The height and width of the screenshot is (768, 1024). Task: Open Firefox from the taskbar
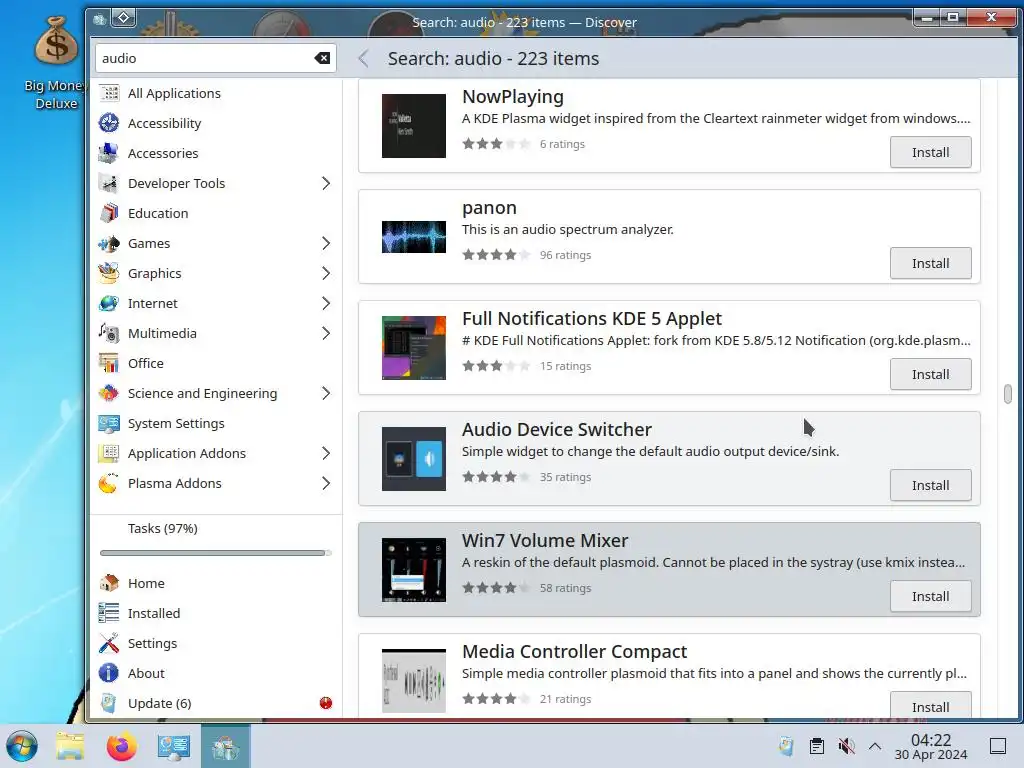pos(121,746)
